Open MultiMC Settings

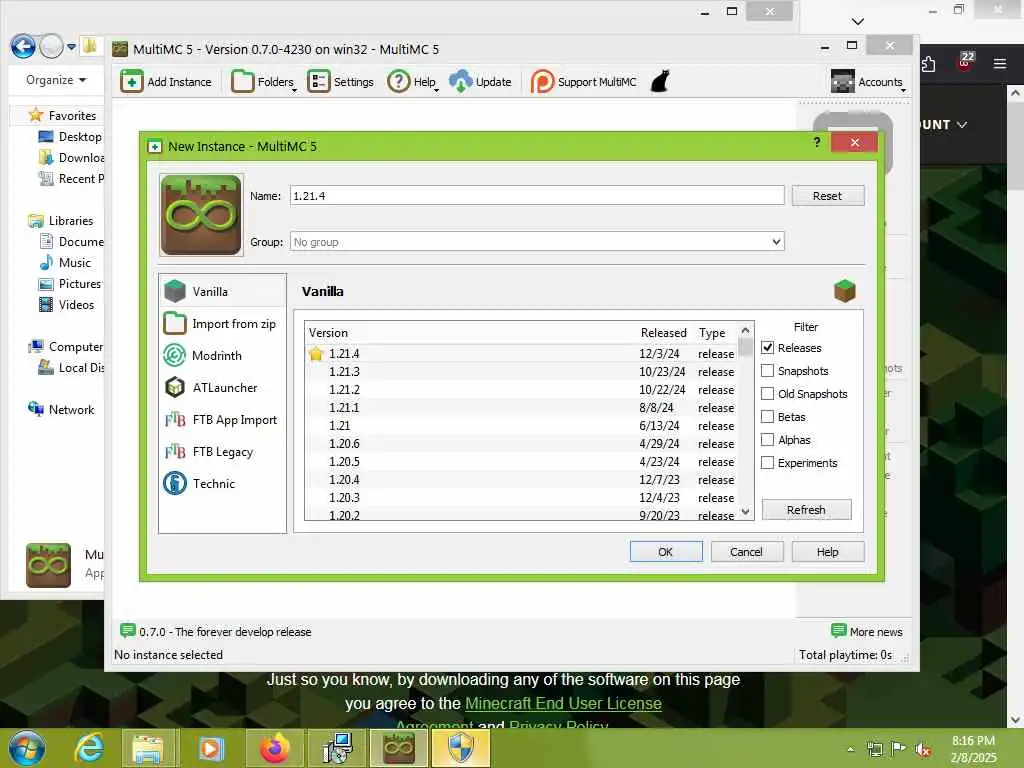point(341,82)
